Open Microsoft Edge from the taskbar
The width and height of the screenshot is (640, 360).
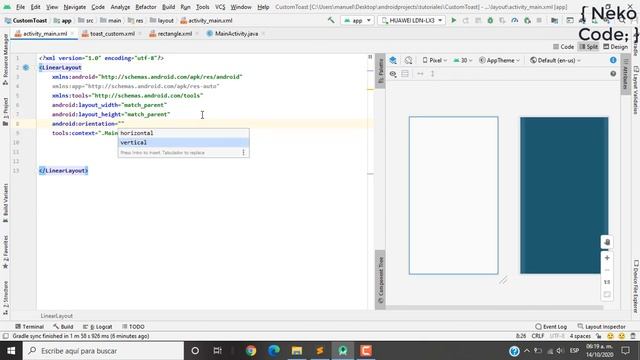click(x=274, y=351)
